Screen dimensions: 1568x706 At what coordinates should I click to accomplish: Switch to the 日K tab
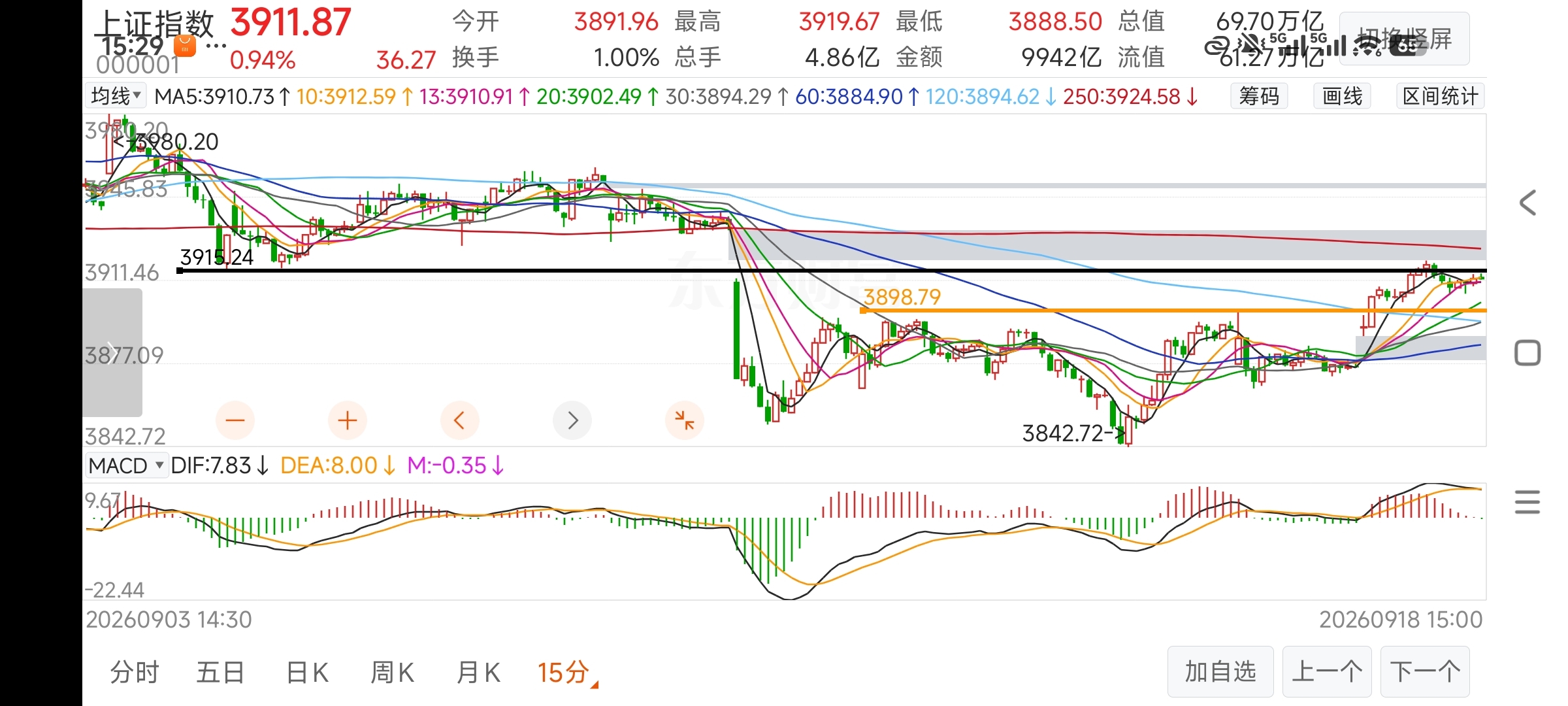(x=307, y=672)
